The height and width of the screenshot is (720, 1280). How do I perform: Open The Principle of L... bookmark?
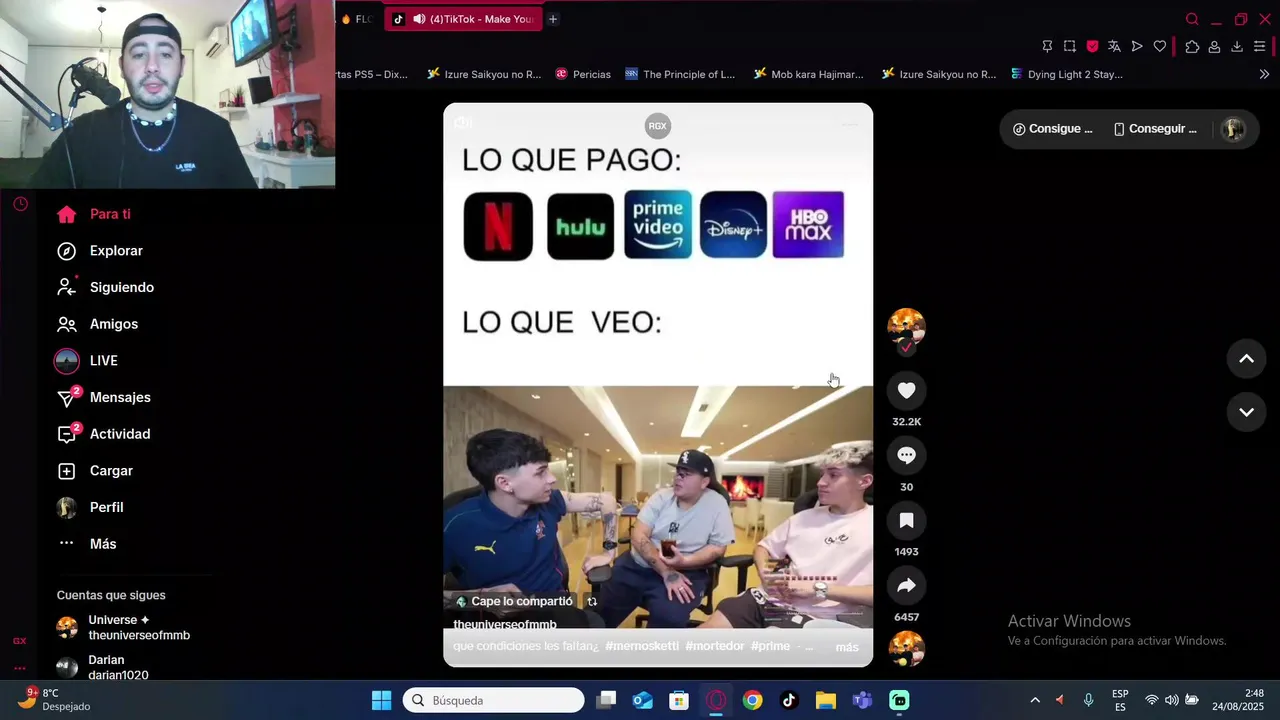click(680, 74)
